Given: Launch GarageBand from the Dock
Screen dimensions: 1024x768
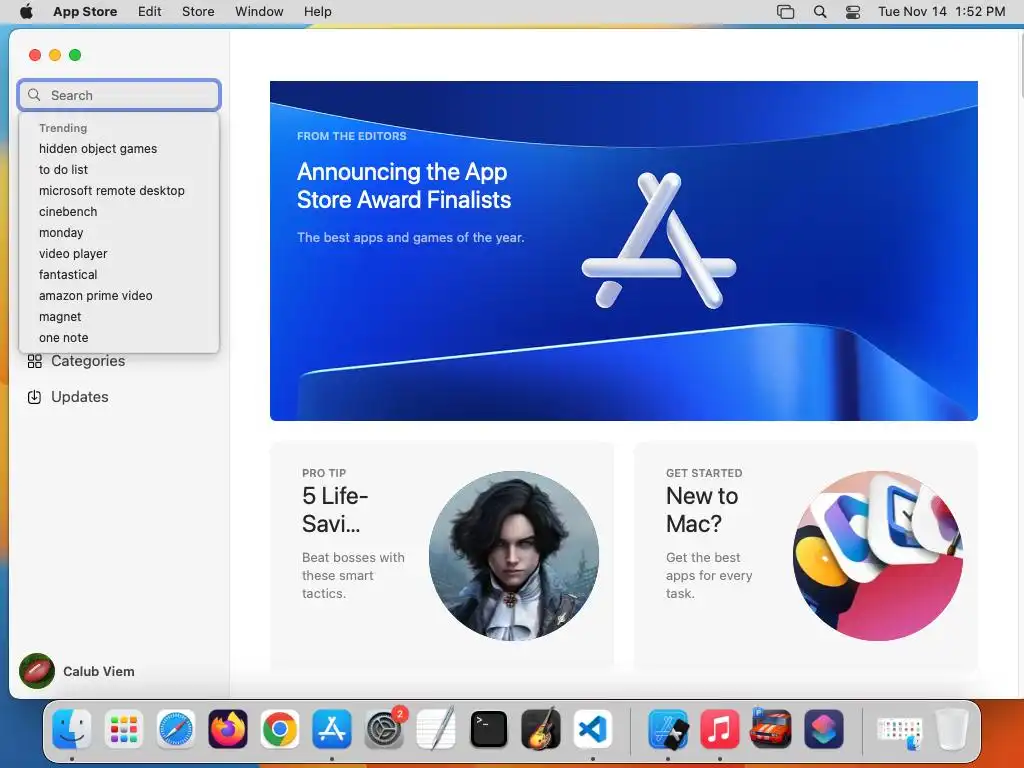Looking at the screenshot, I should tap(541, 729).
